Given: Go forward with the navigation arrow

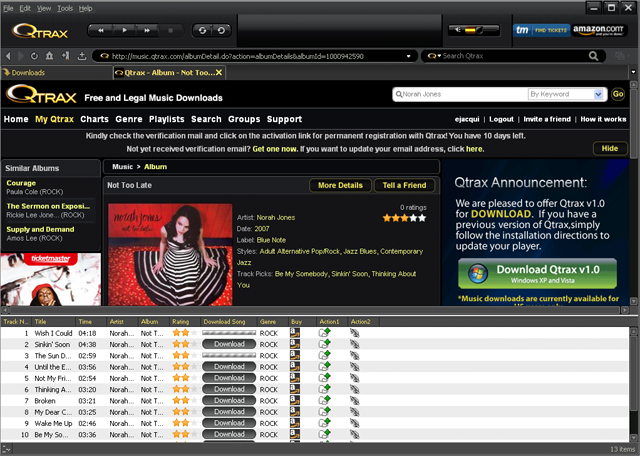Looking at the screenshot, I should coord(20,56).
